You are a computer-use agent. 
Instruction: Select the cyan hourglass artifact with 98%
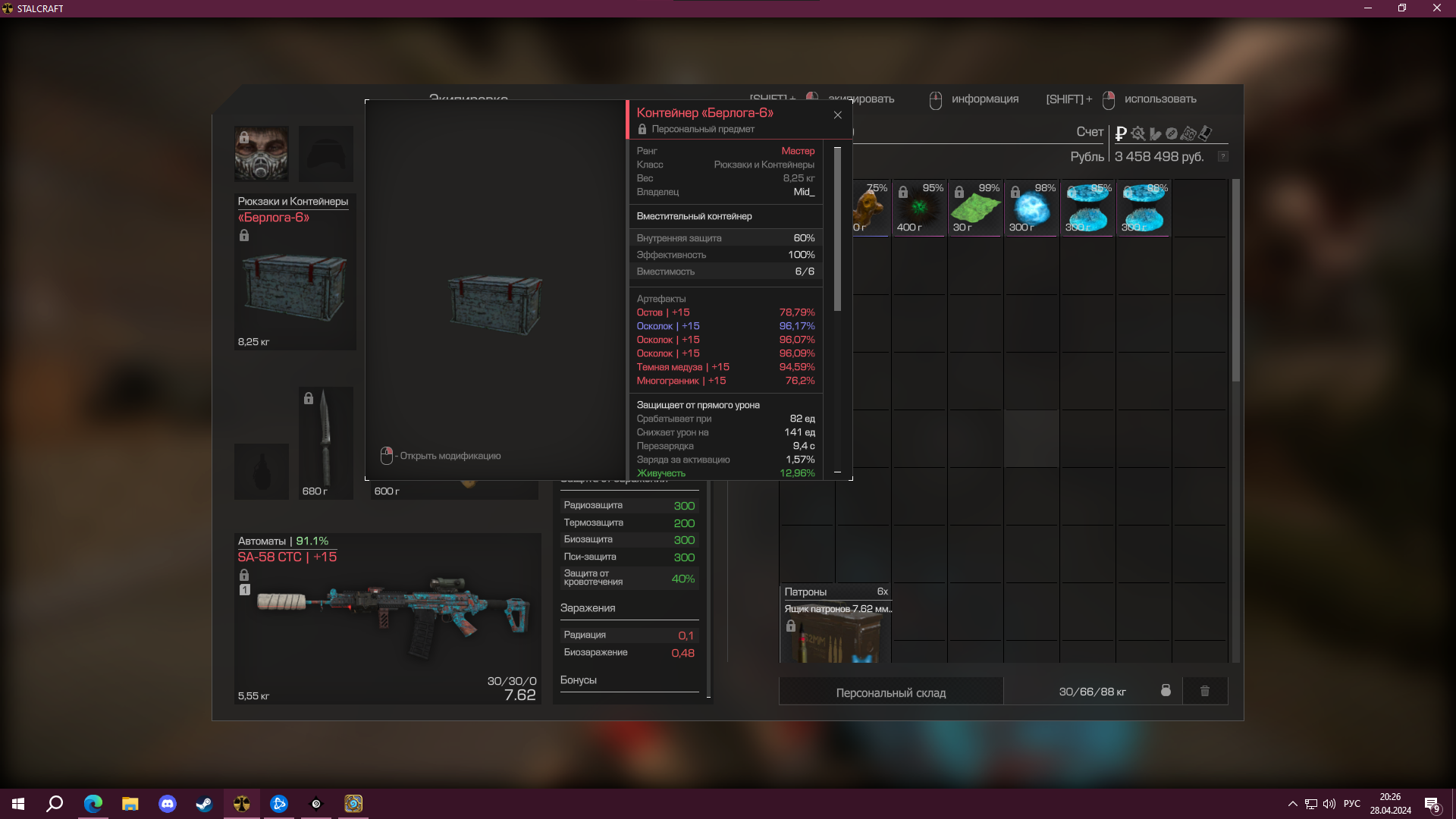tap(1144, 209)
